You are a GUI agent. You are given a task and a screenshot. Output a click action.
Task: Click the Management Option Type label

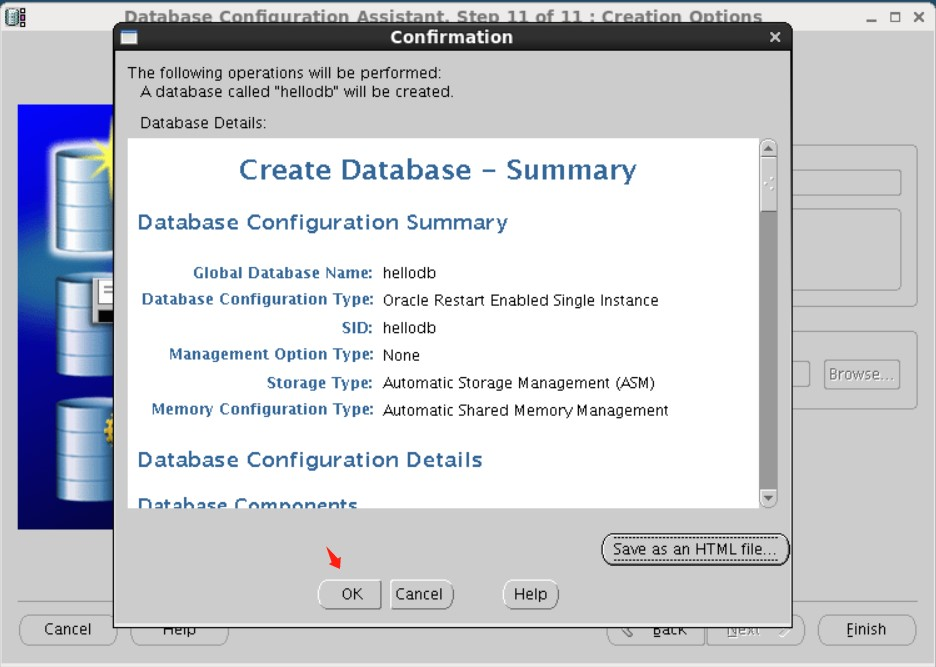[271, 355]
